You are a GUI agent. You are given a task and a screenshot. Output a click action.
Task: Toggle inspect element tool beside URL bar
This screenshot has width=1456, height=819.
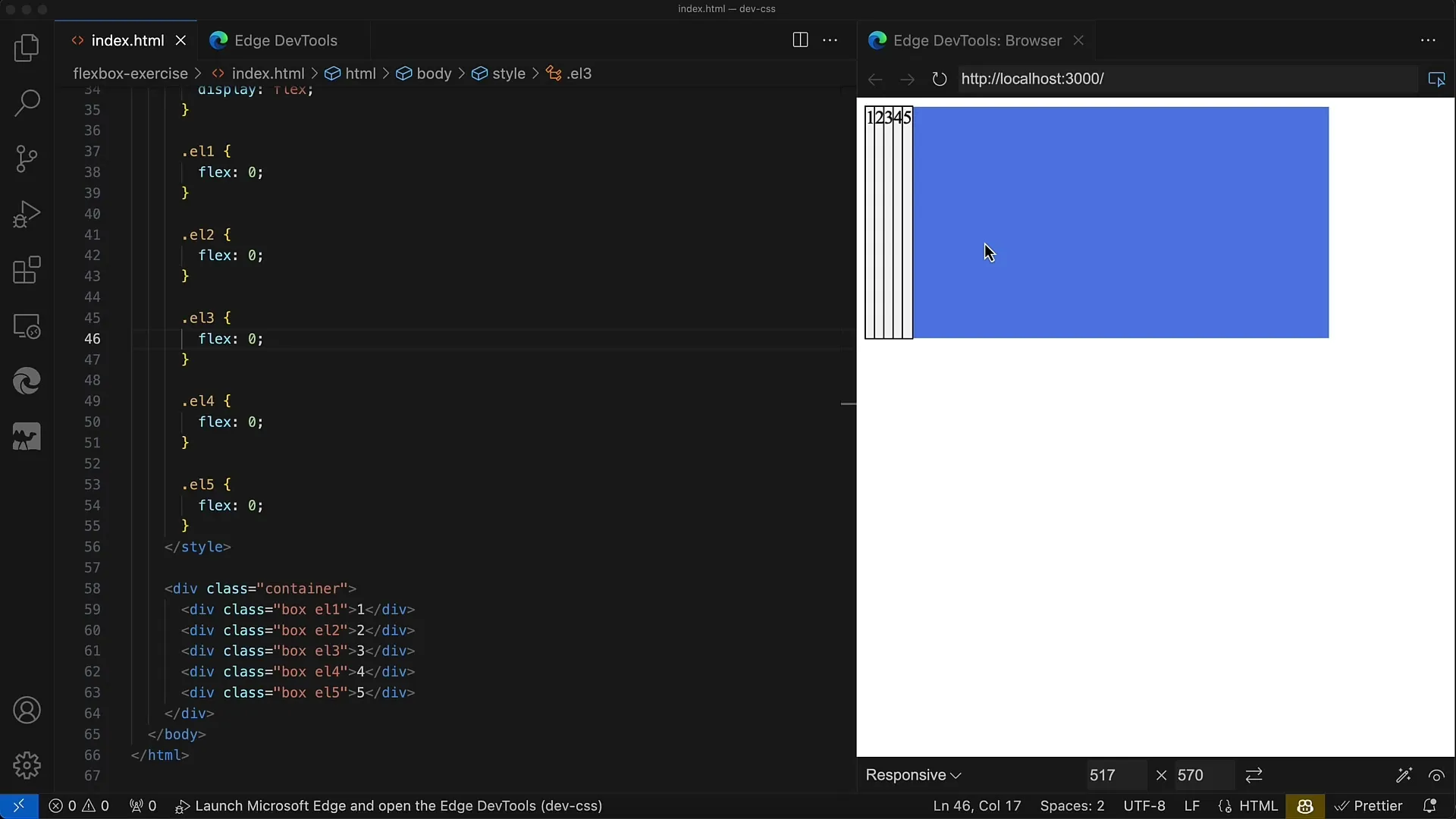click(1436, 79)
